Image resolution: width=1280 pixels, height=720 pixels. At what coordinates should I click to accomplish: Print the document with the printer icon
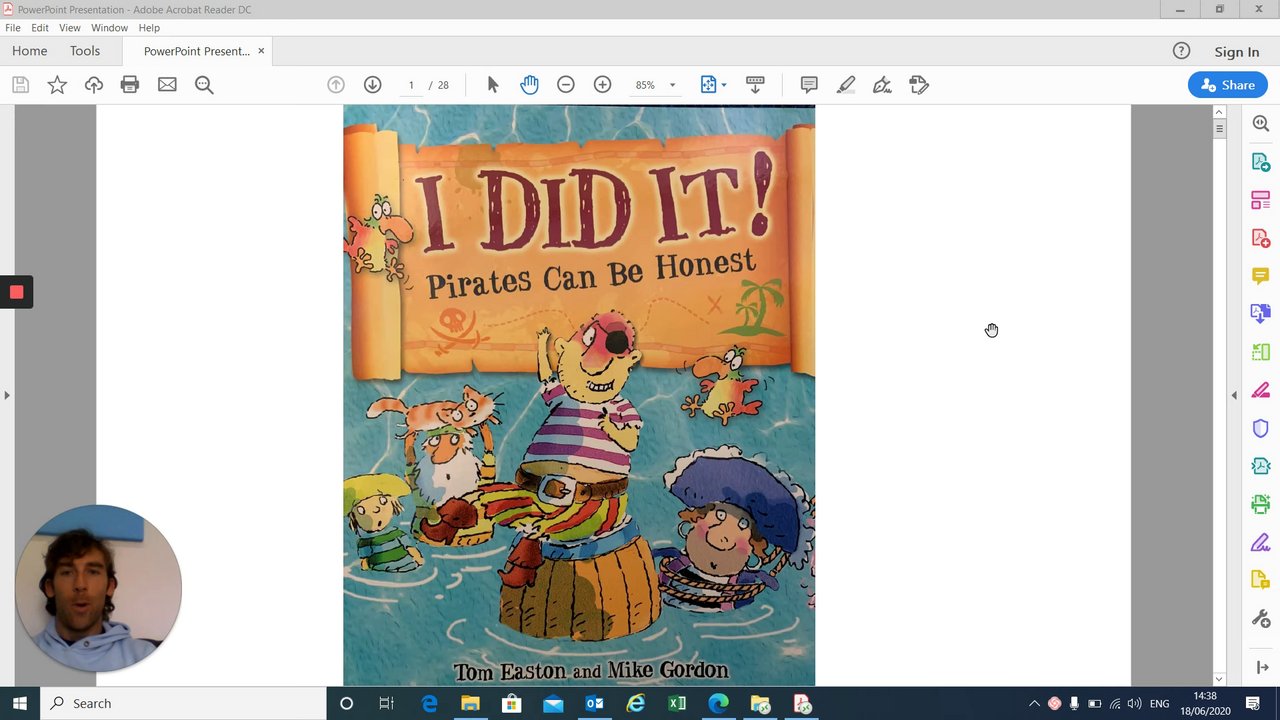(130, 85)
